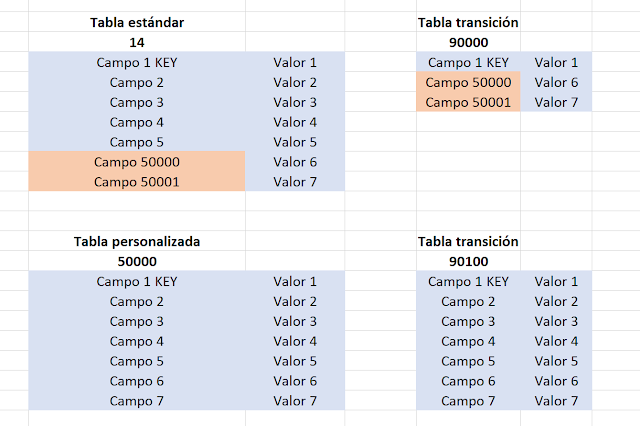Select the cell containing 90000
This screenshot has height=426, width=640.
(468, 42)
